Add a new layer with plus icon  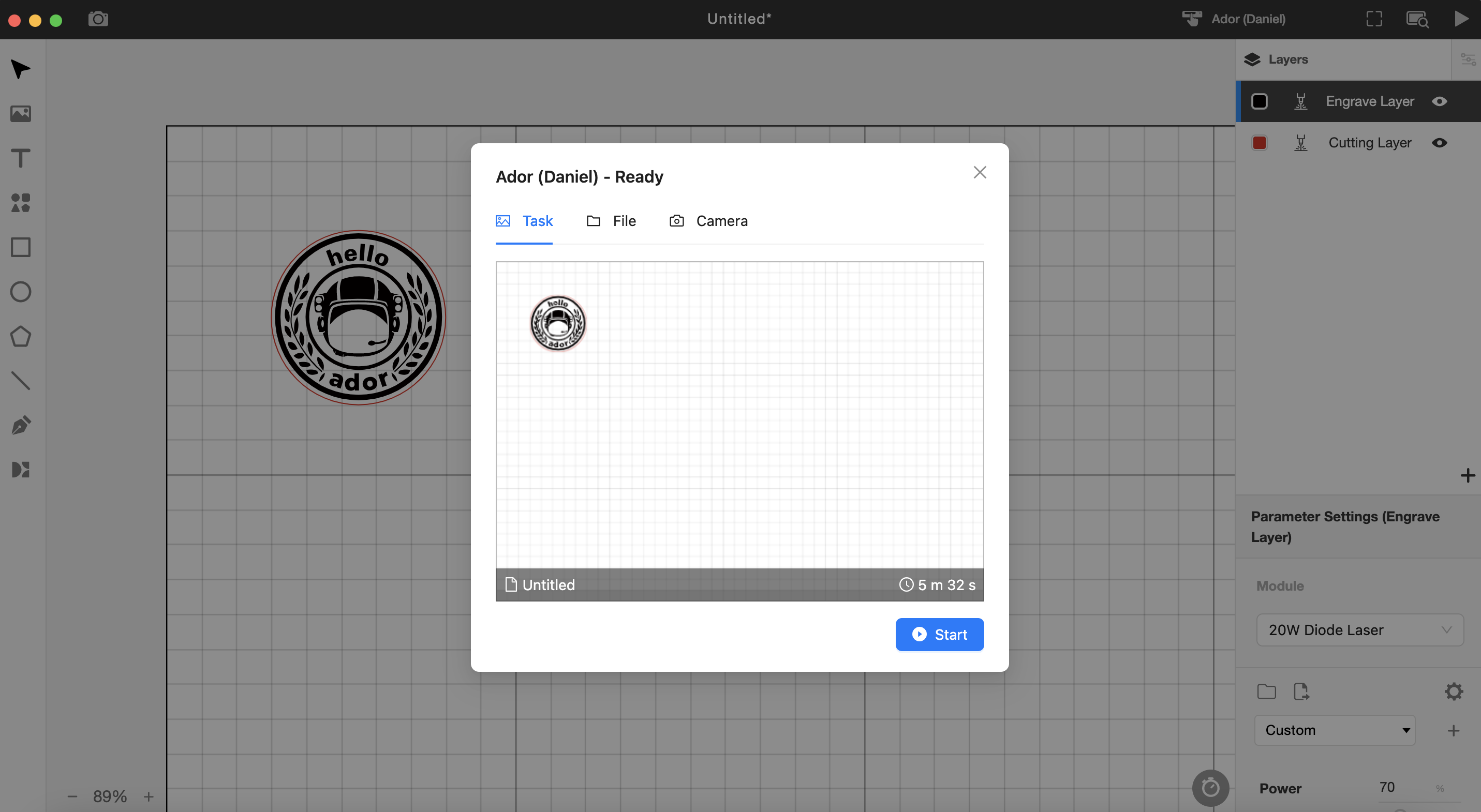coord(1467,475)
